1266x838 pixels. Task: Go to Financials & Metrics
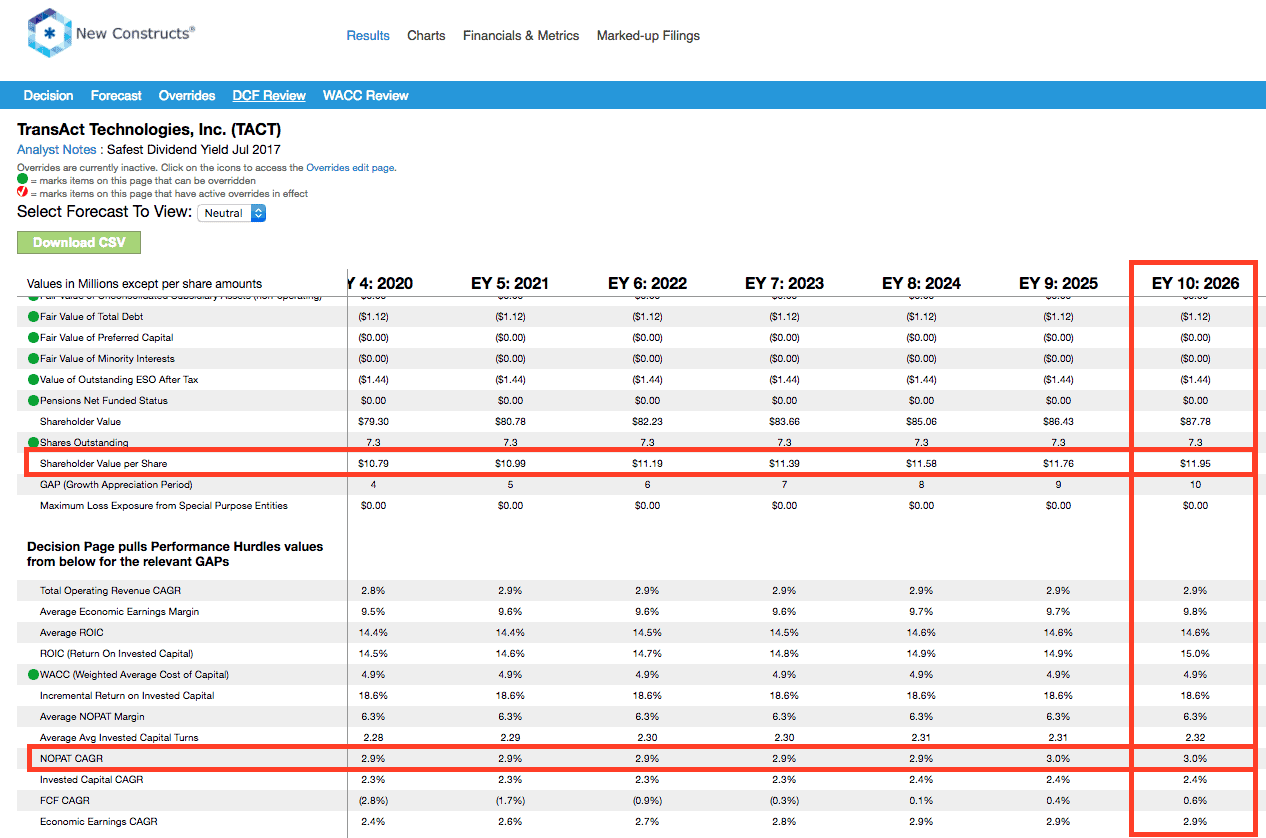pos(521,36)
